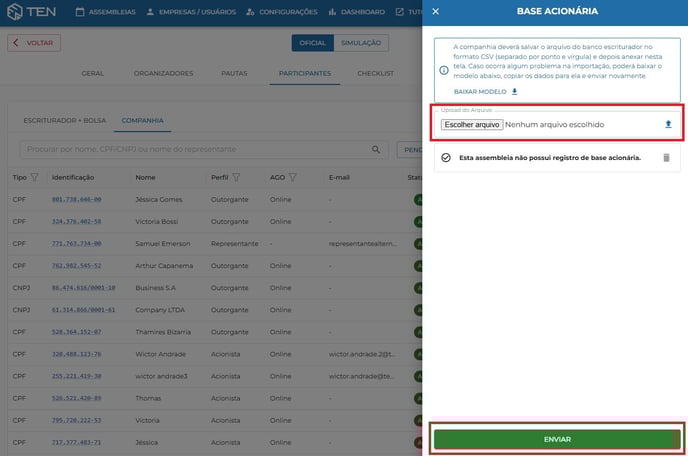Click the name Arthur Capanema
Image resolution: width=688 pixels, height=456 pixels.
(164, 266)
